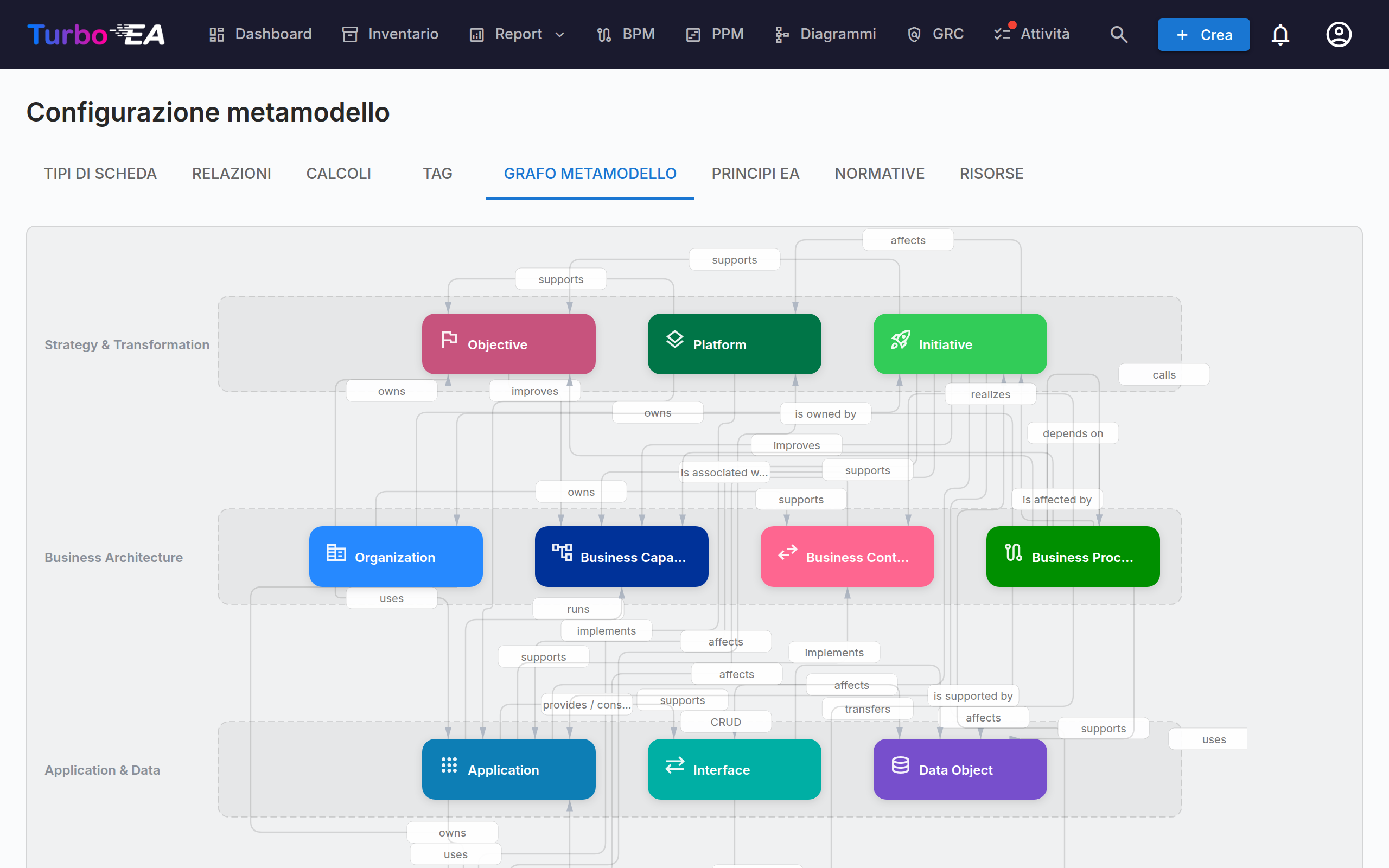The height and width of the screenshot is (868, 1389).
Task: Expand the Report dropdown chevron
Action: tap(559, 35)
